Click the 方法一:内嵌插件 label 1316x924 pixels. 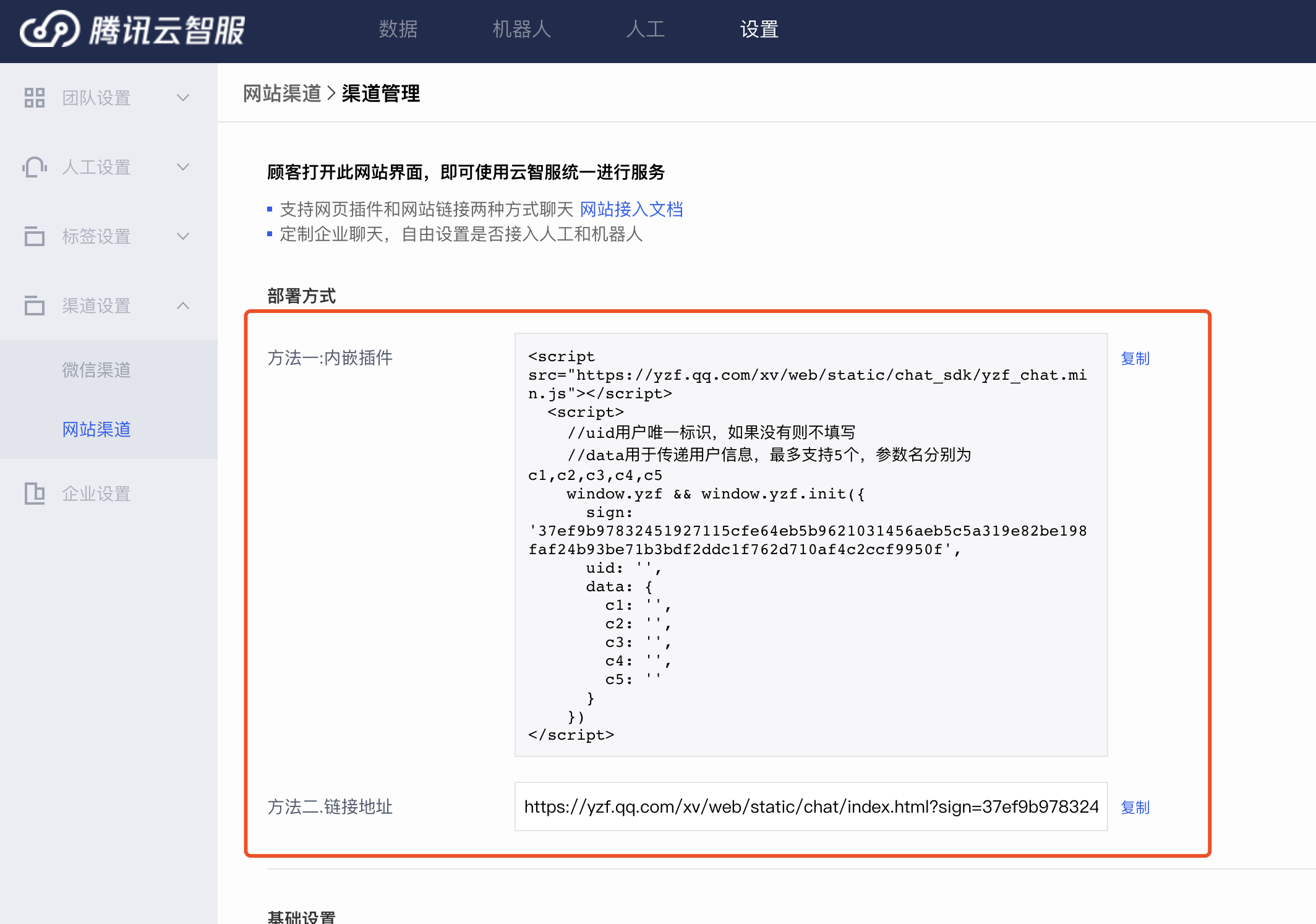tap(330, 357)
